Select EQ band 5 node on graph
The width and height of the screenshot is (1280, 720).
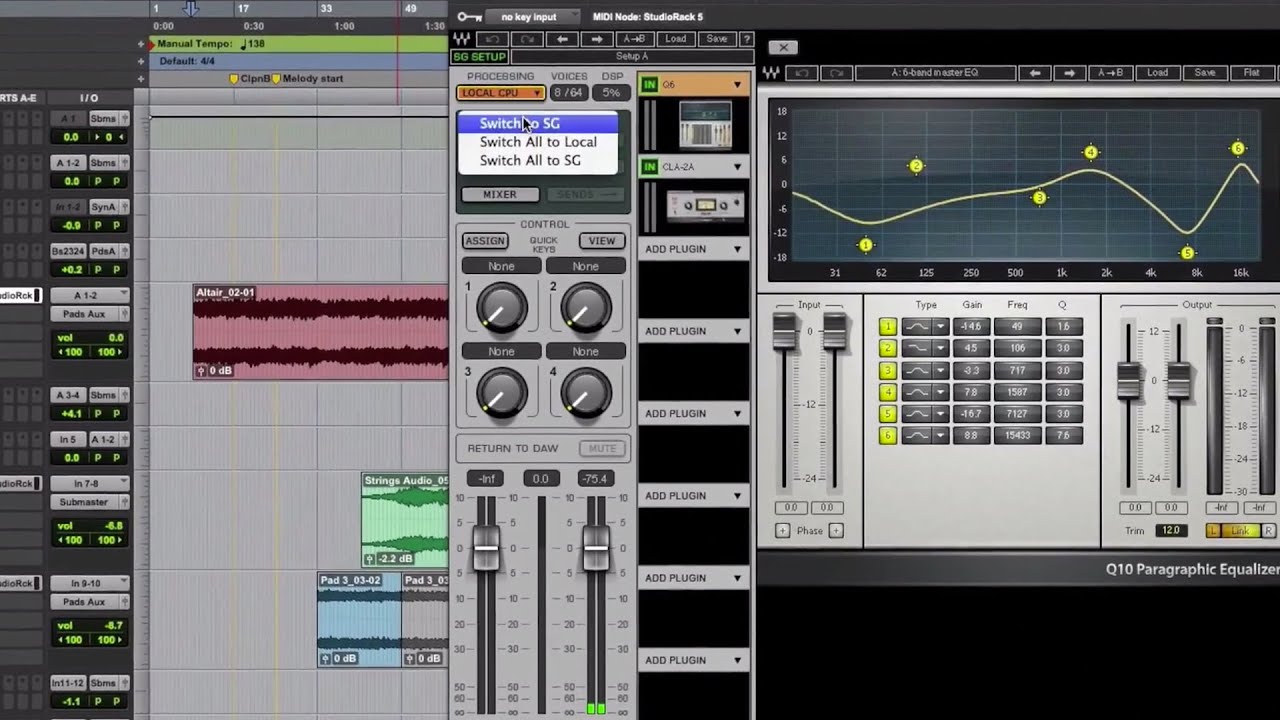click(1187, 253)
